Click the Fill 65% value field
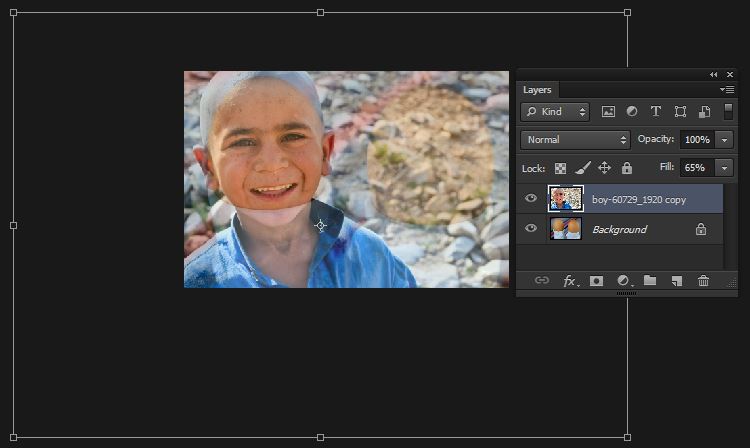 click(x=697, y=168)
